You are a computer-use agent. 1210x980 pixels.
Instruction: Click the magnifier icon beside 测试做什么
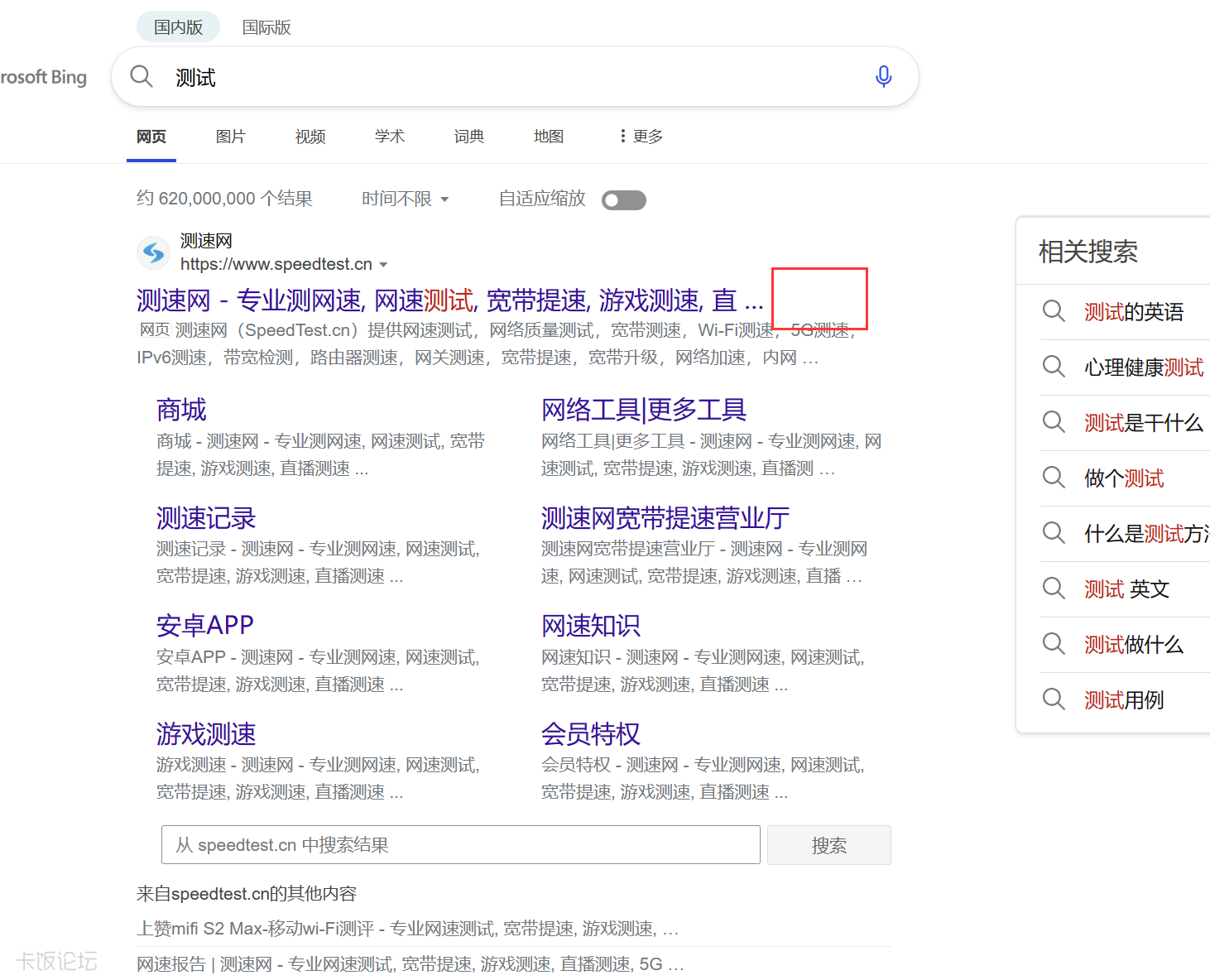tap(1054, 644)
